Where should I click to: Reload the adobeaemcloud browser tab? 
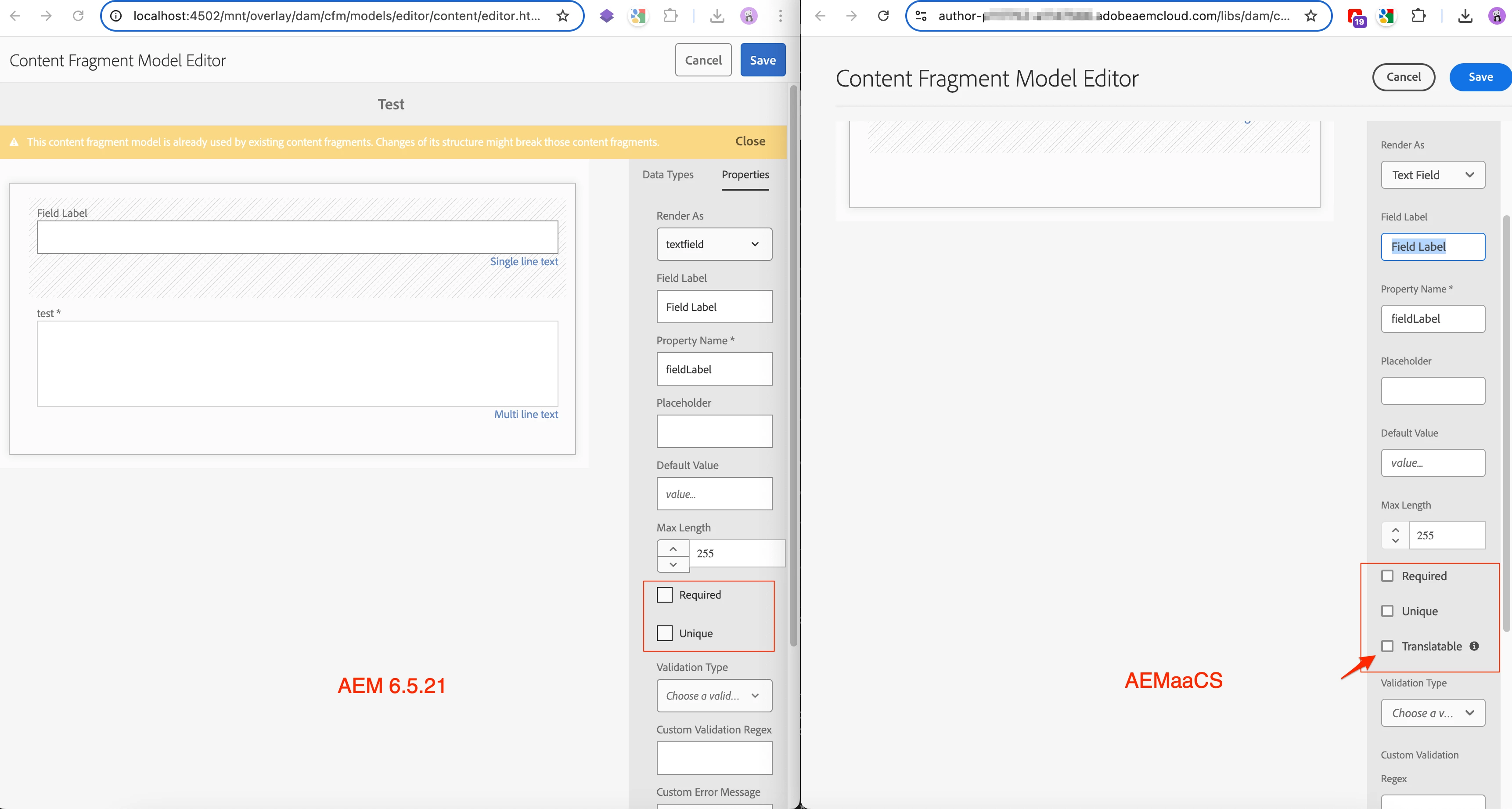tap(883, 16)
